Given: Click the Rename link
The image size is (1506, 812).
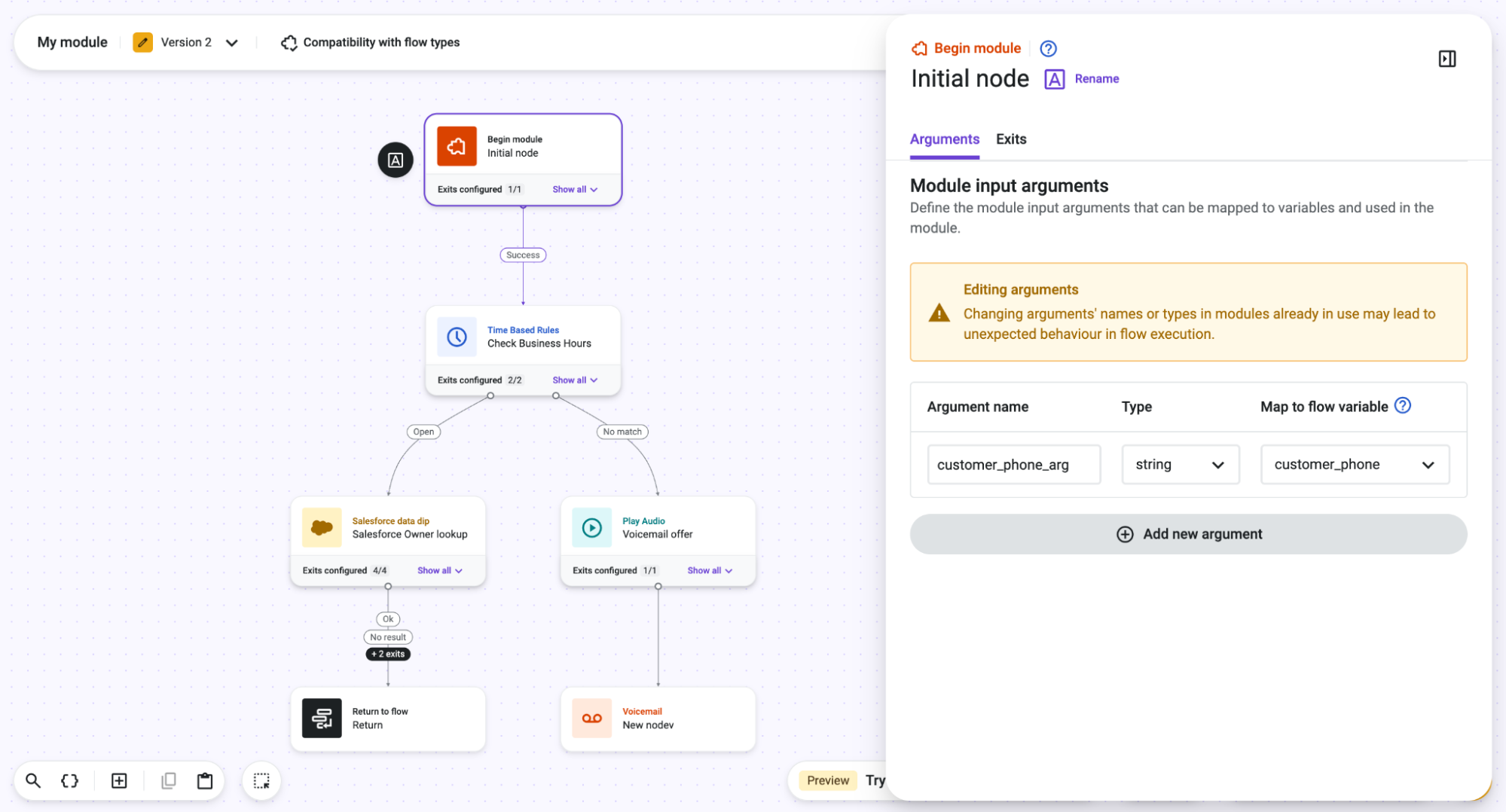Looking at the screenshot, I should pos(1096,79).
